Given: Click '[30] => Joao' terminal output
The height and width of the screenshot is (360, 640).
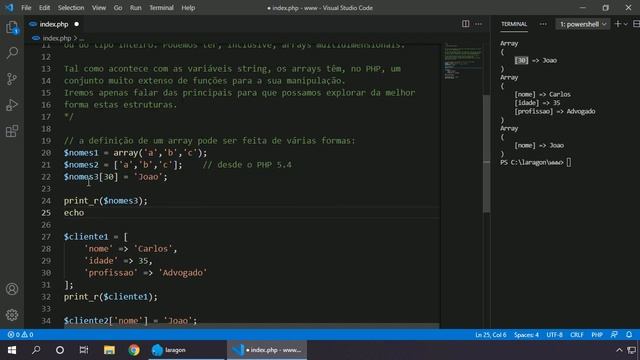Looking at the screenshot, I should point(536,60).
